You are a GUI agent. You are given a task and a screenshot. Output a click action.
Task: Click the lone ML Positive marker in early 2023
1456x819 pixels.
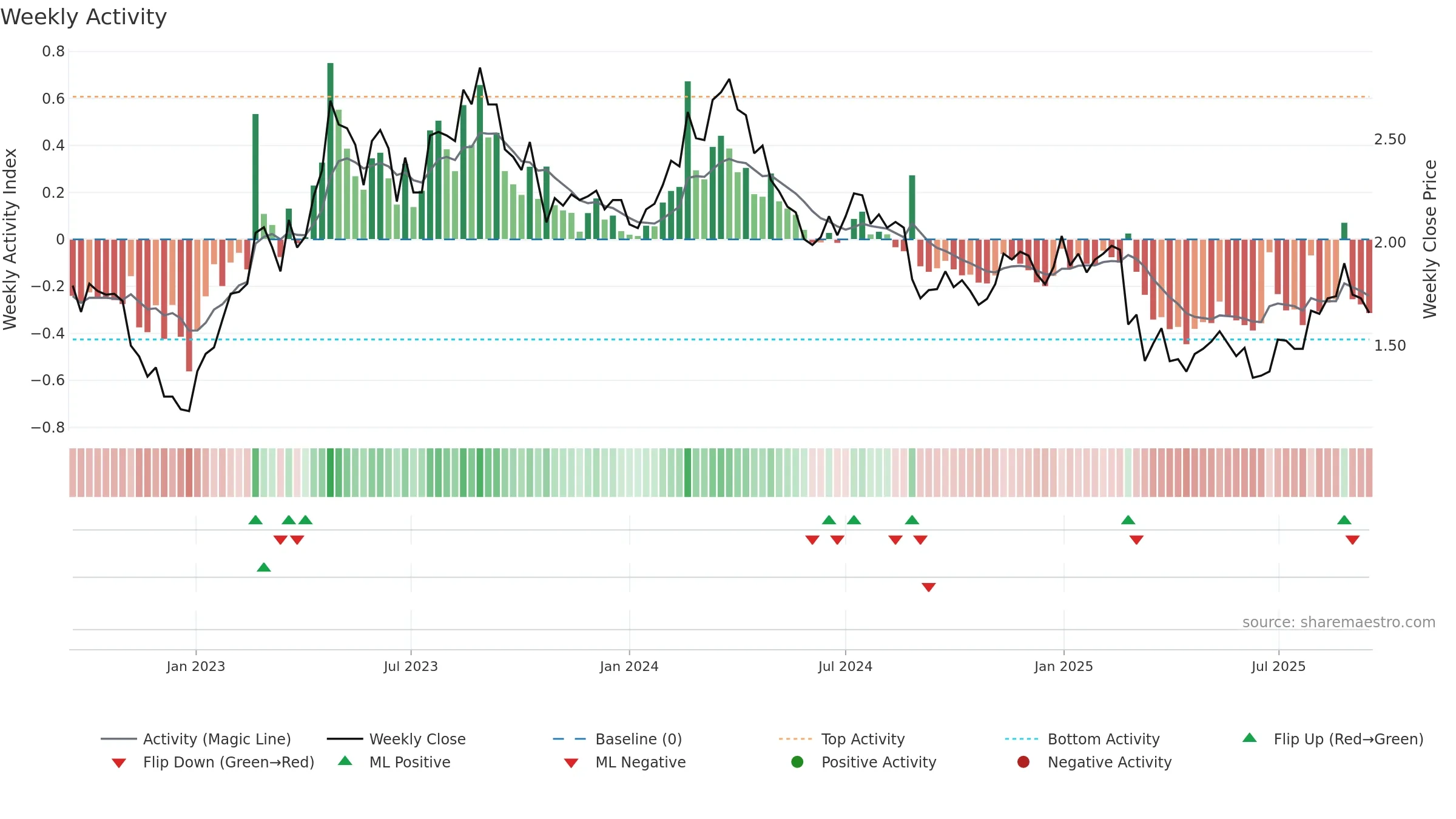coord(264,567)
